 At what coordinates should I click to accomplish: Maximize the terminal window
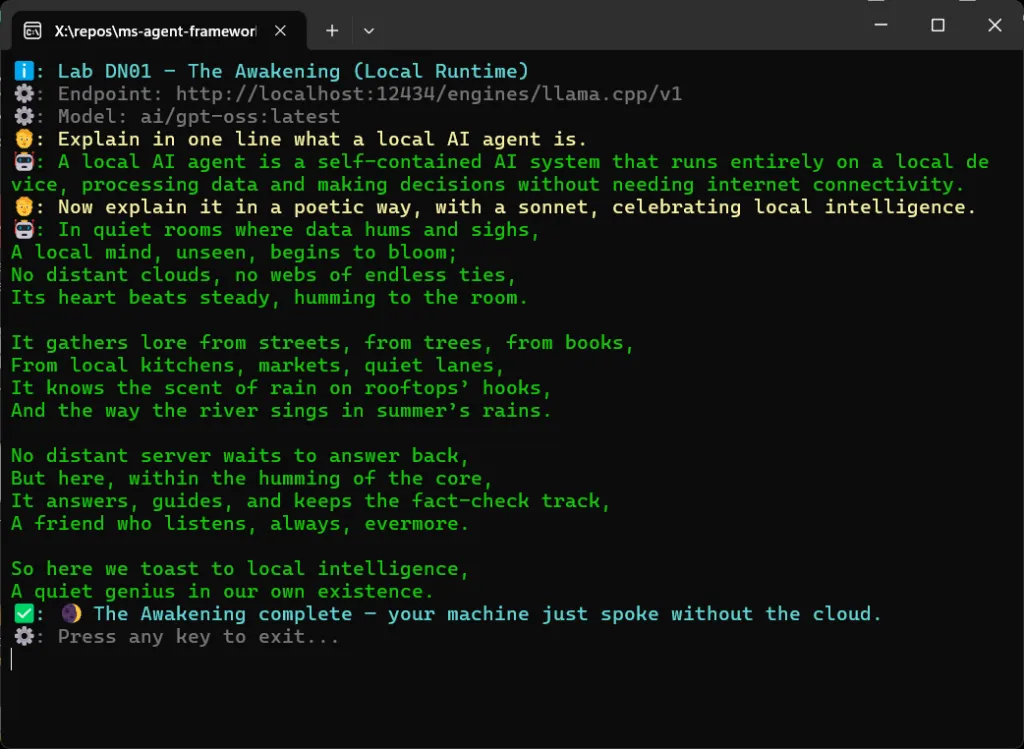938,25
